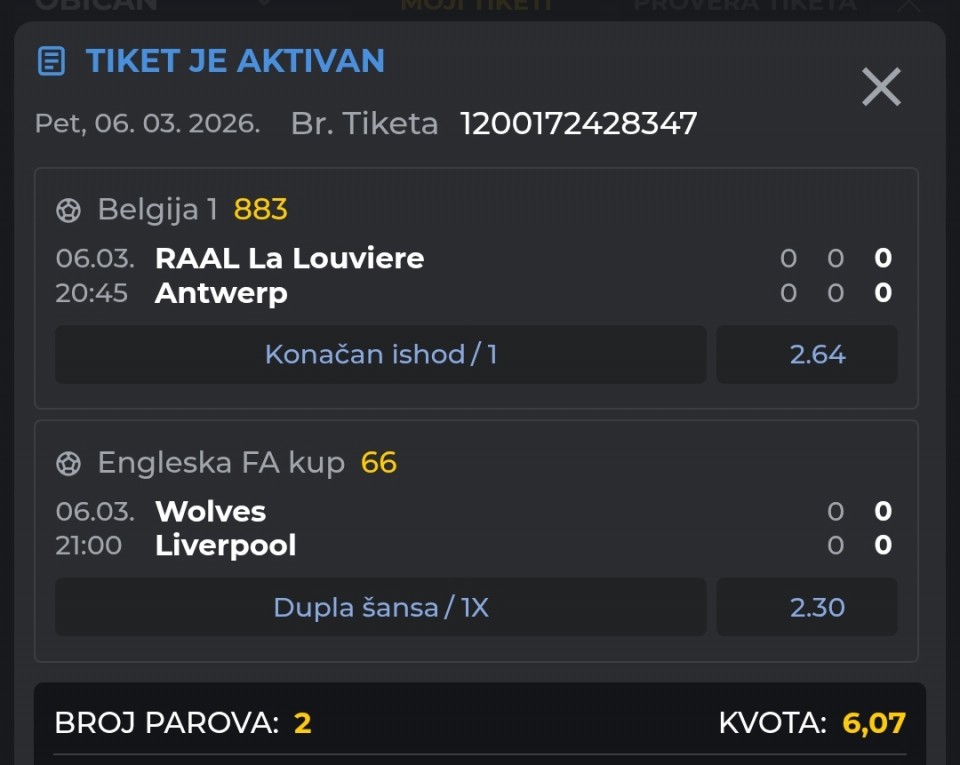The image size is (960, 765).
Task: Click the soccer ball icon next to Belgija 1
Action: coord(68,210)
